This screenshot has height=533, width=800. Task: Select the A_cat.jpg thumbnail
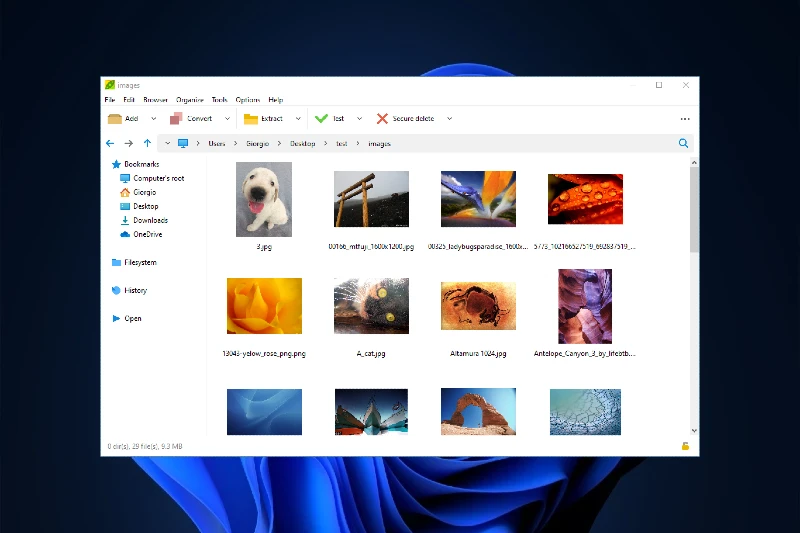(371, 306)
